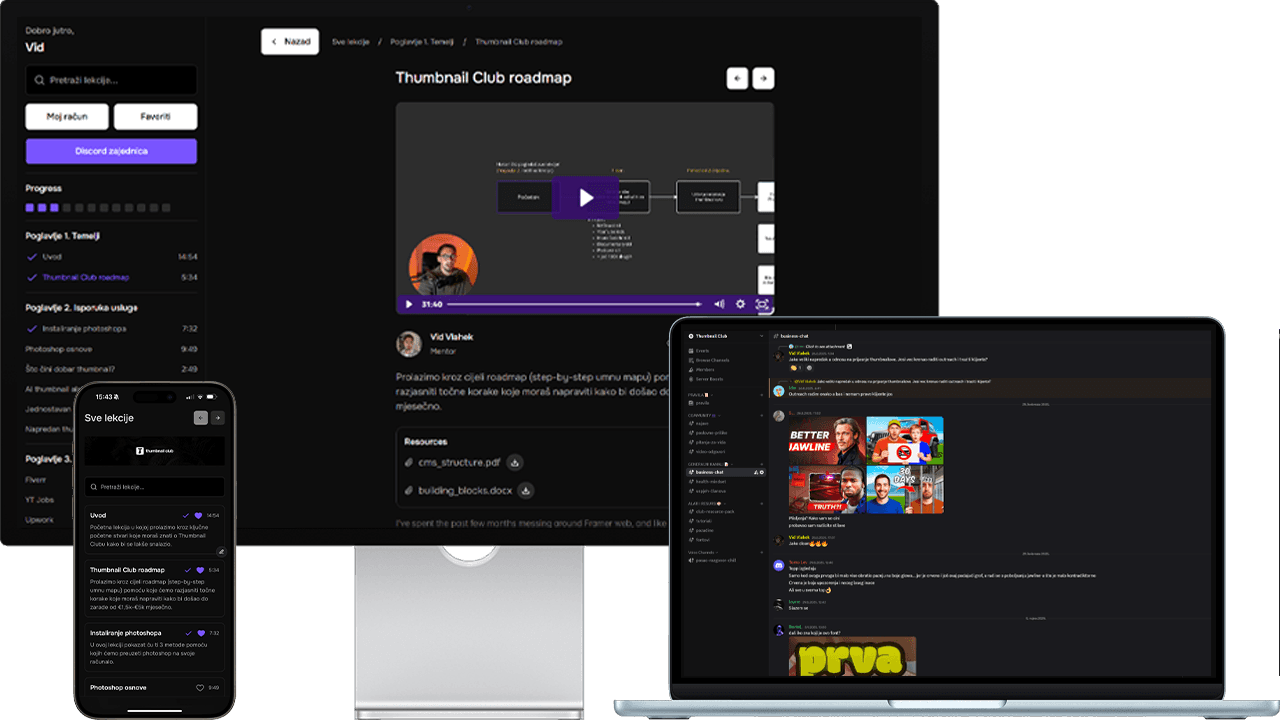This screenshot has width=1280, height=720.
Task: Click Vid Vlahek mentor avatar on desktop
Action: [x=408, y=344]
